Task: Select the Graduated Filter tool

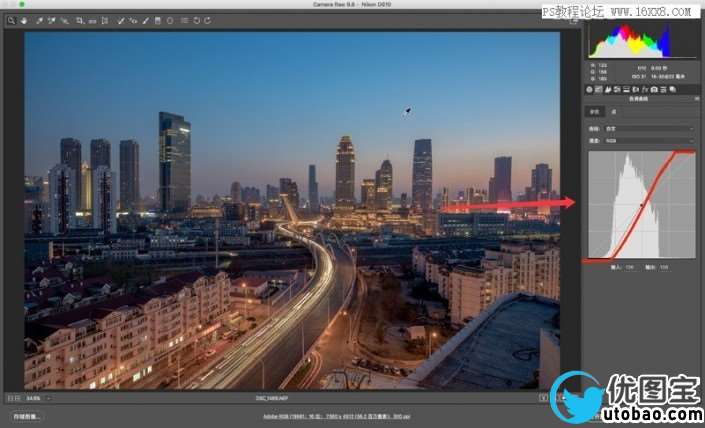Action: click(157, 20)
